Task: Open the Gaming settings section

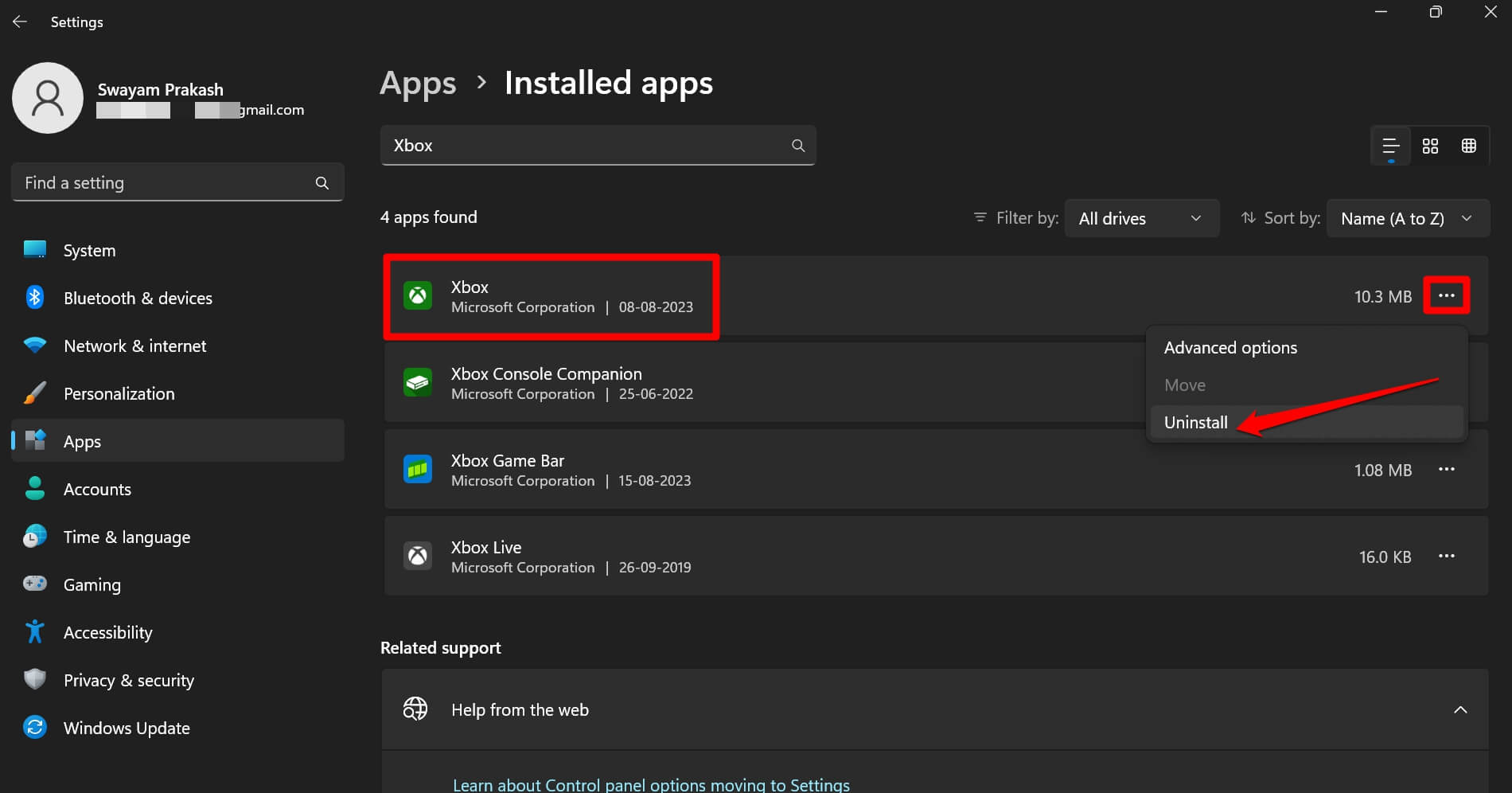Action: click(92, 584)
